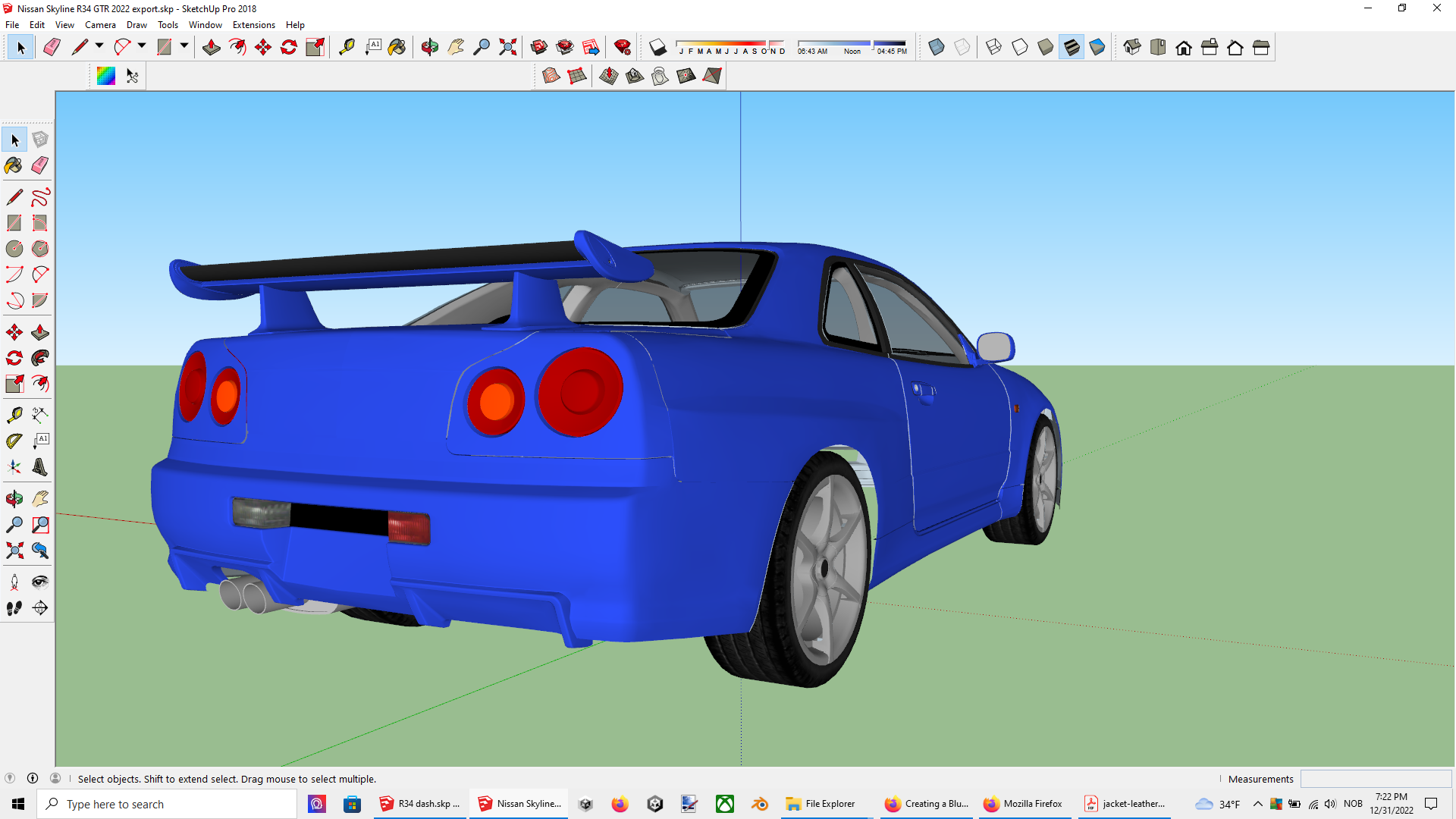The width and height of the screenshot is (1456, 819).
Task: Switch to Shaded With Textures style
Action: [x=1072, y=47]
